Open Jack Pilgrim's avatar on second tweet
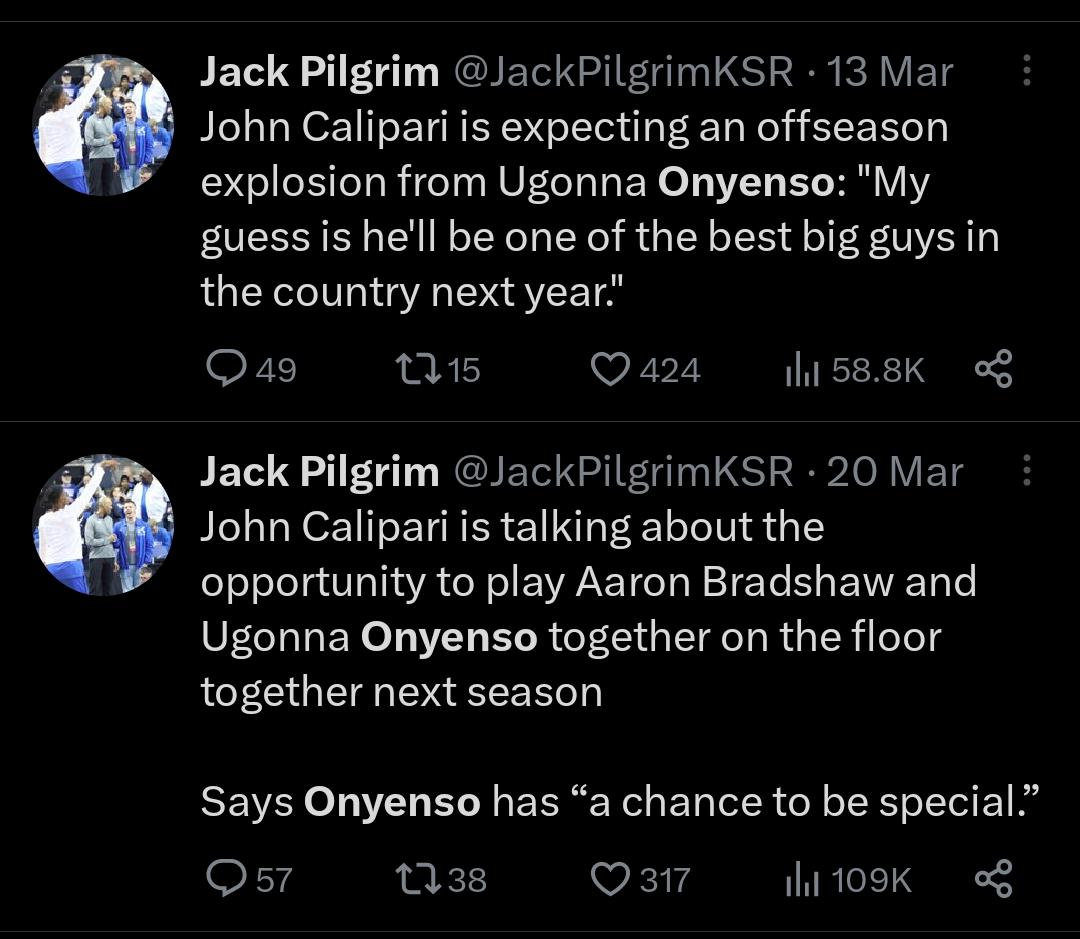The image size is (1080, 939). 104,526
